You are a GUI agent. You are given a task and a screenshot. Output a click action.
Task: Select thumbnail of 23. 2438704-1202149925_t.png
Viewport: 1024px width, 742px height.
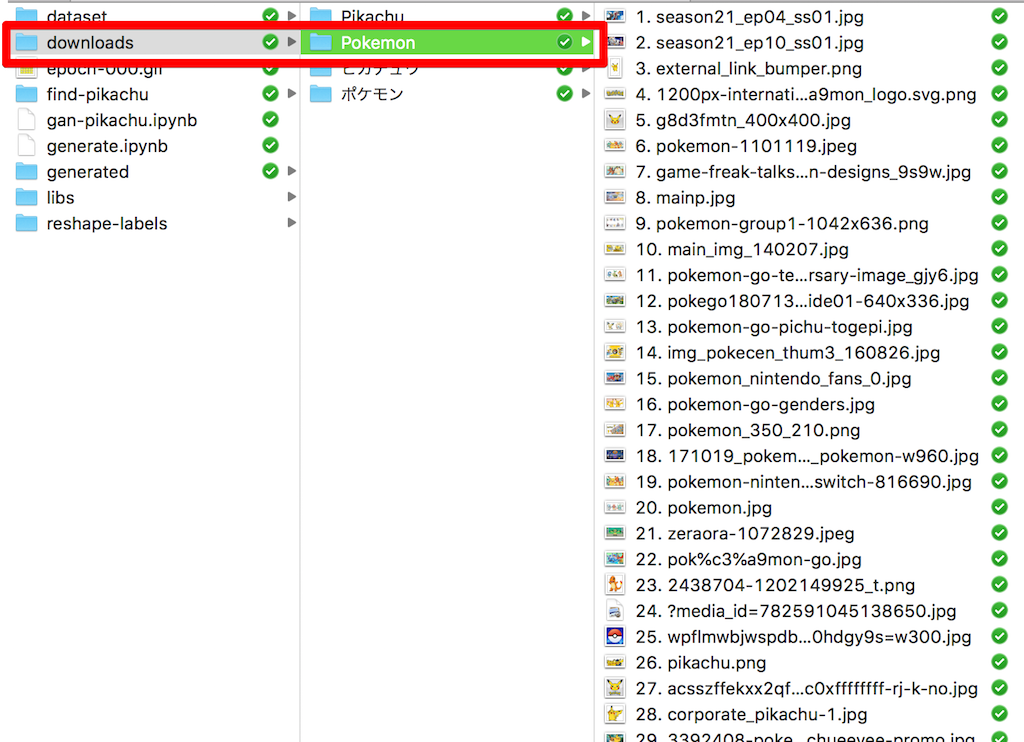point(615,585)
